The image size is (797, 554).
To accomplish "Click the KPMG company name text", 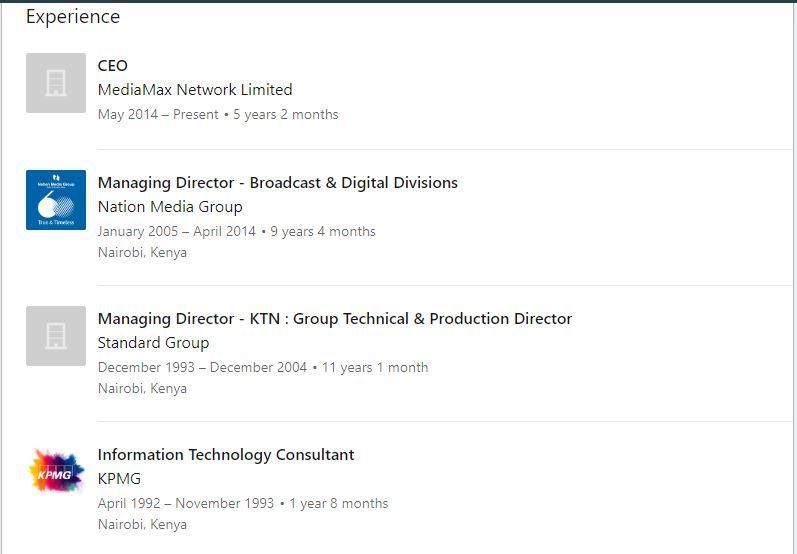I will click(119, 478).
